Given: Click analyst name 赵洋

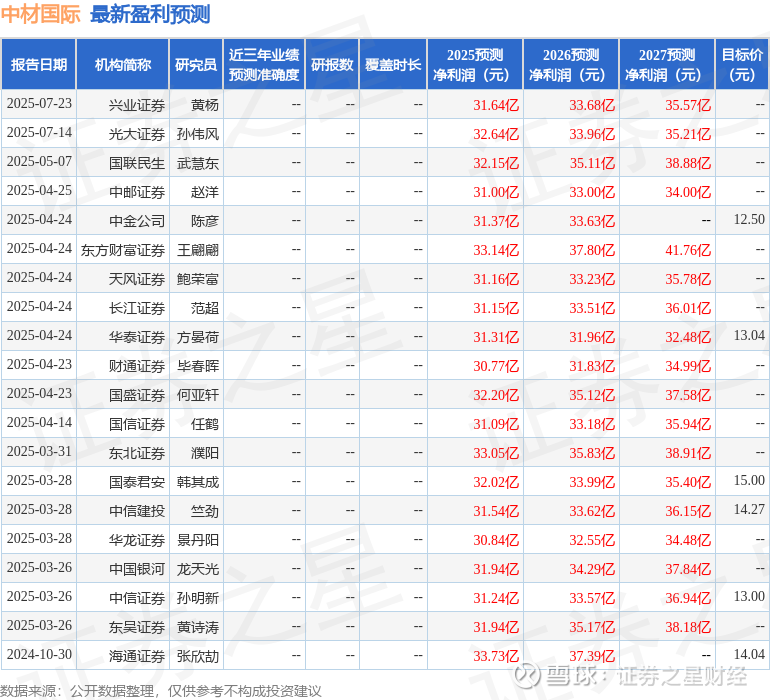Looking at the screenshot, I should coord(205,192).
